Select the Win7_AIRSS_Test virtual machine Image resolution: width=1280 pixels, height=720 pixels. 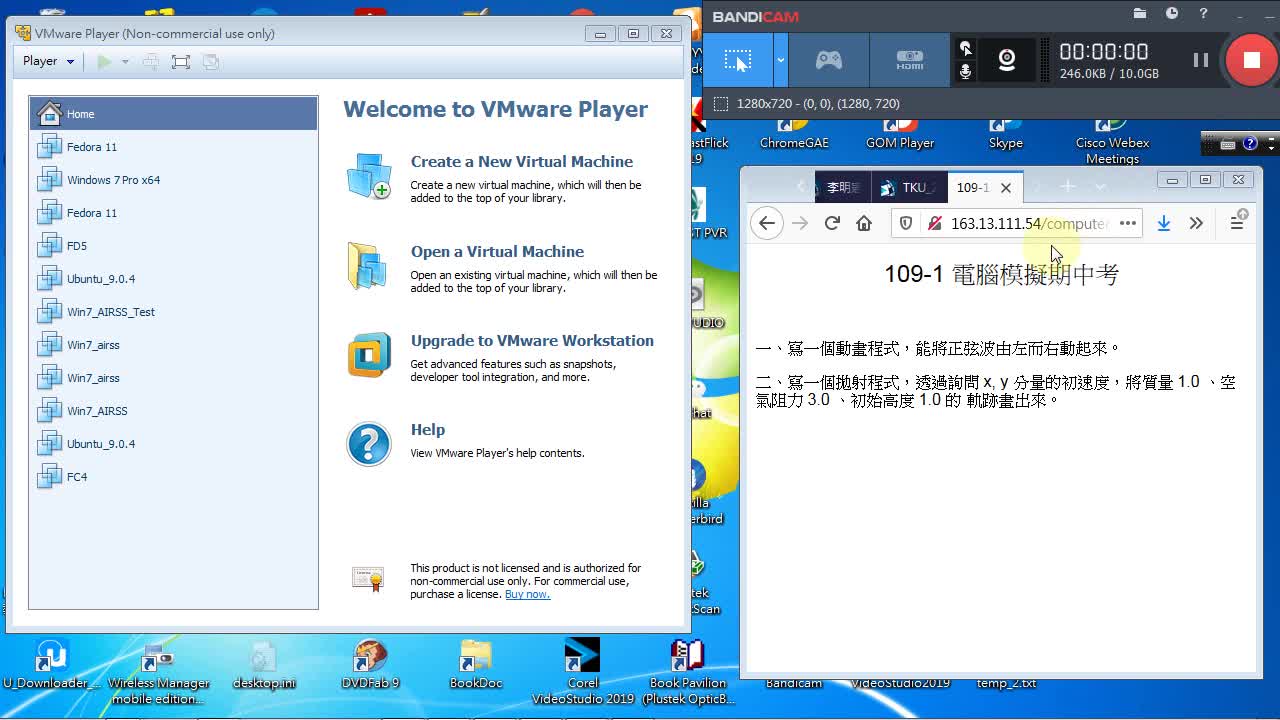pos(173,312)
